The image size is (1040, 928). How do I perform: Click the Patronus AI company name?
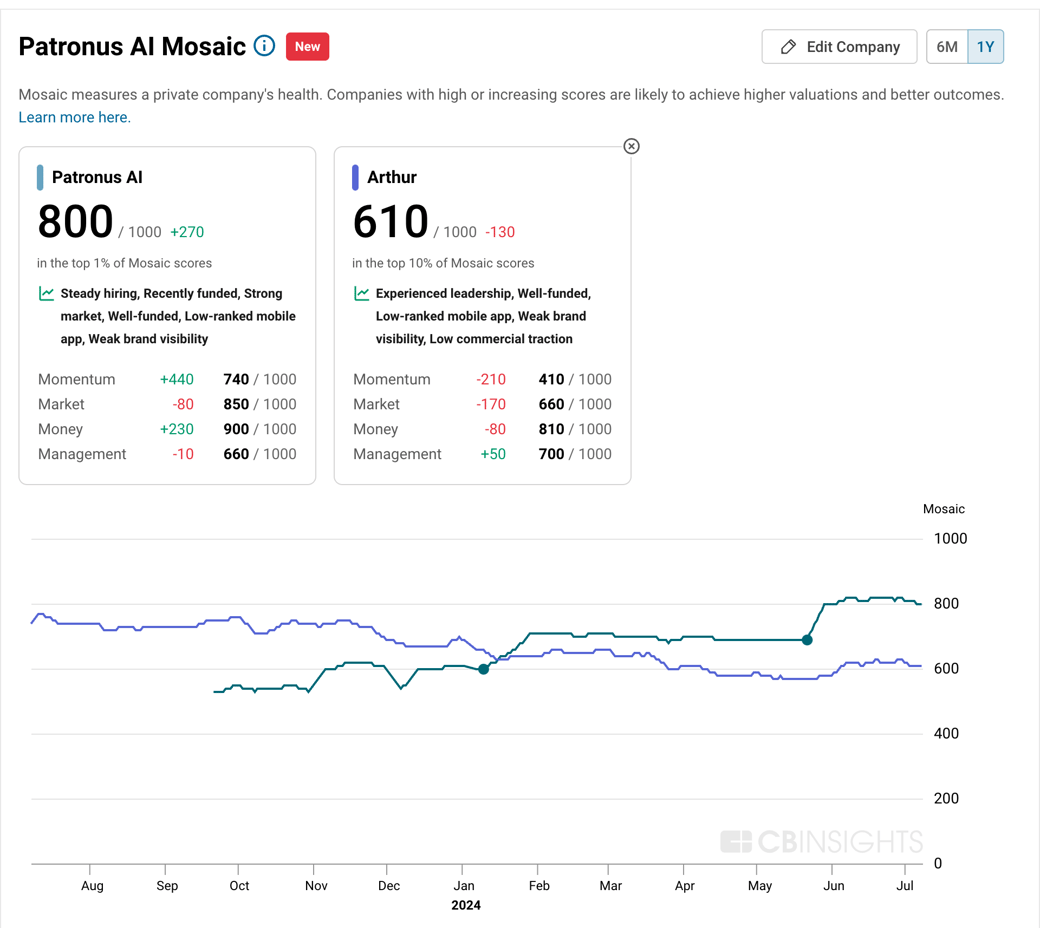click(97, 177)
